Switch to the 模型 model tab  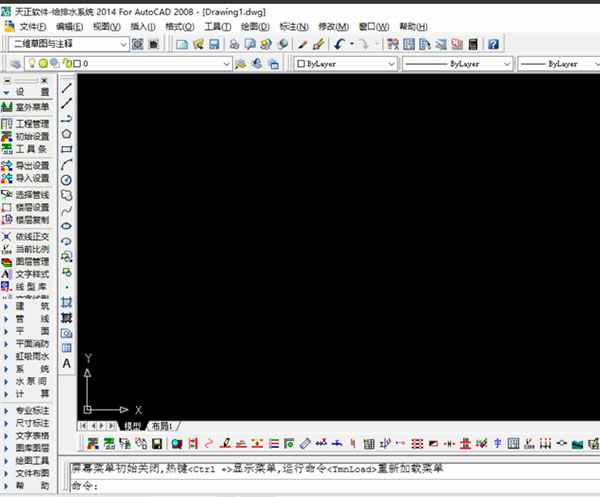coord(132,426)
